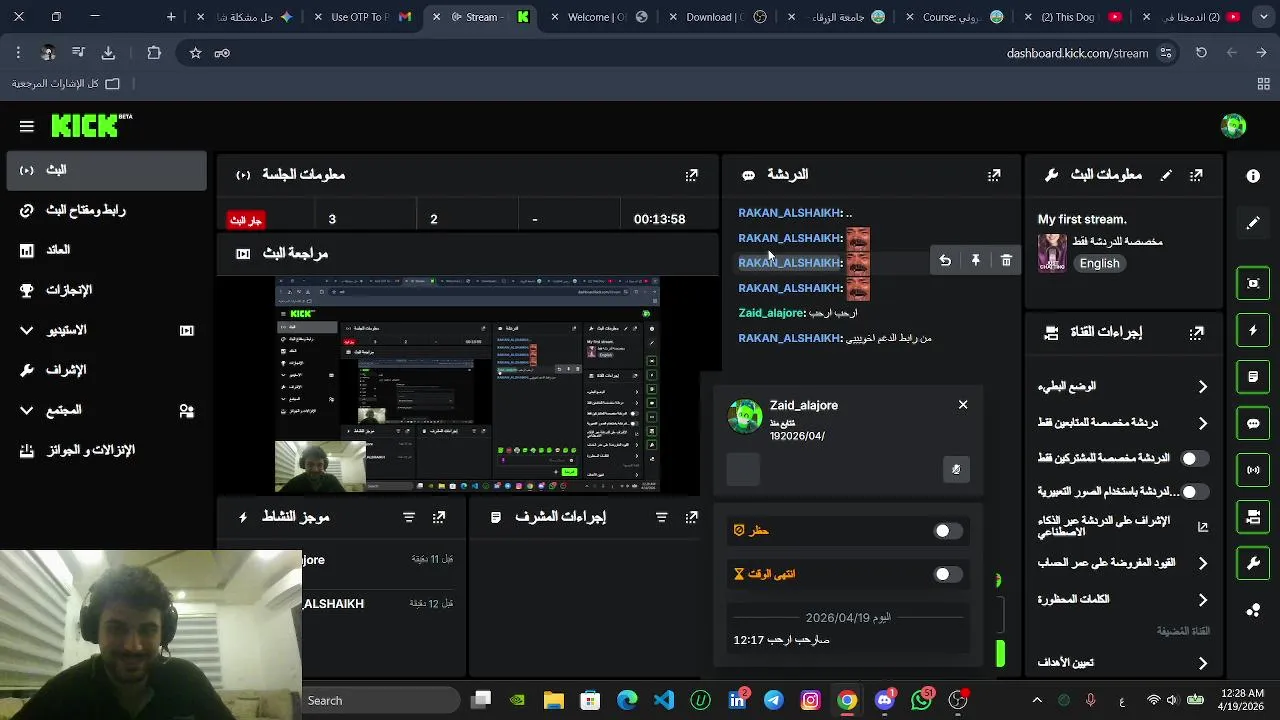Expand الاستديو section in the left menu

(27, 330)
